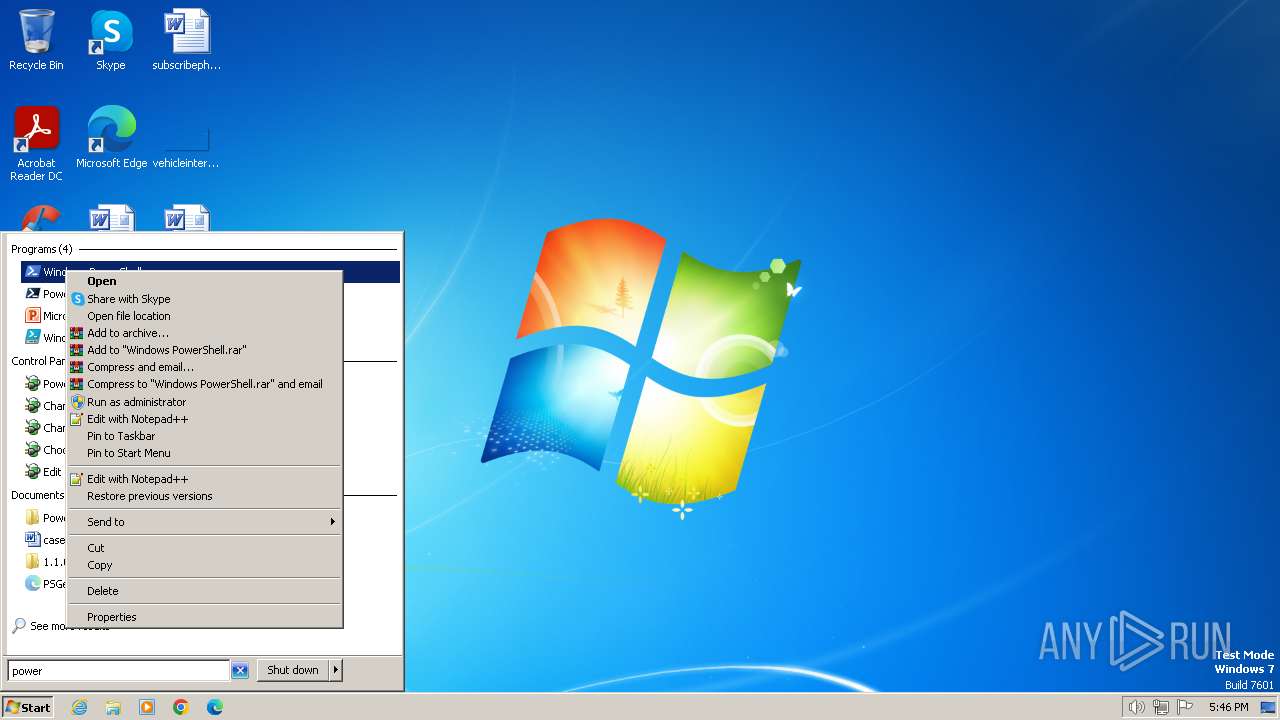Select the Microsoft Edge desktop shortcut
The image size is (1280, 720).
(111, 138)
